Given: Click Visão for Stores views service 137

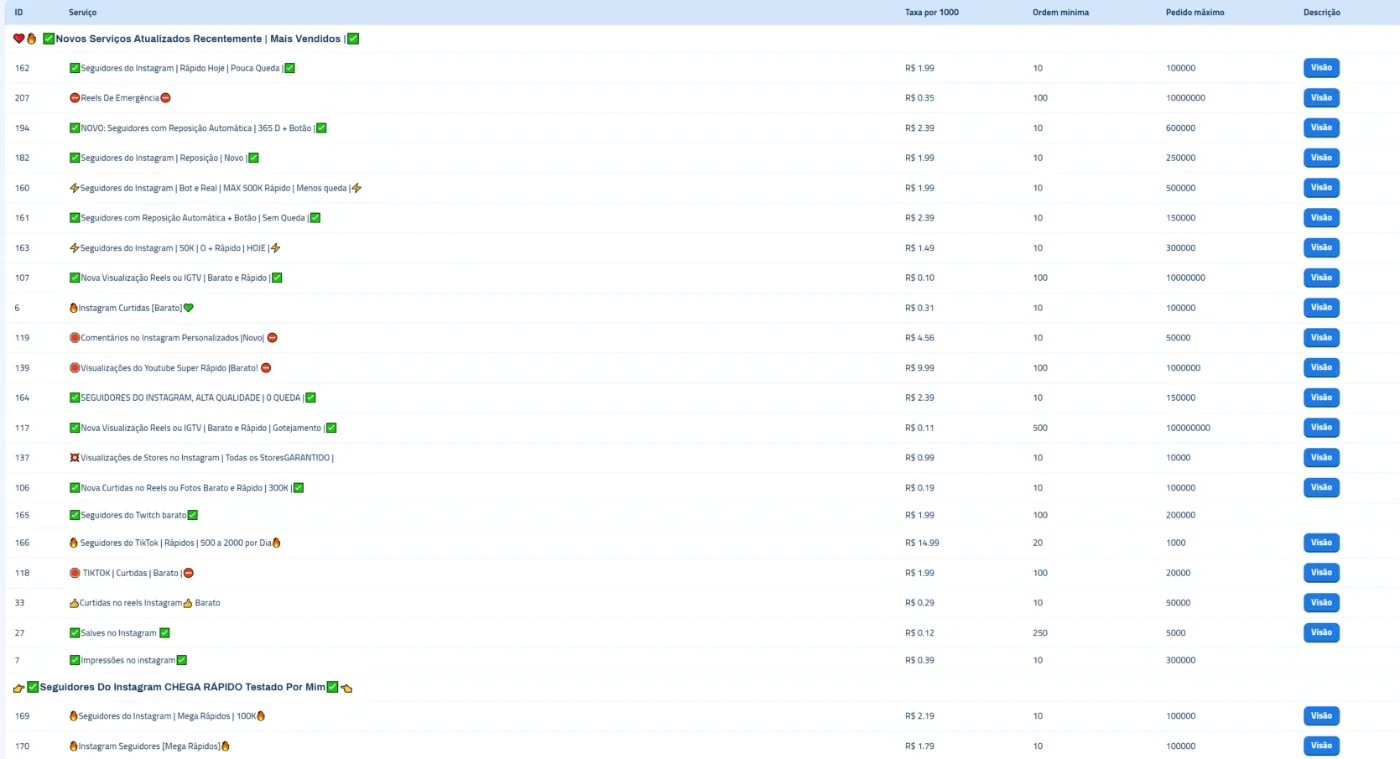Looking at the screenshot, I should pos(1321,458).
